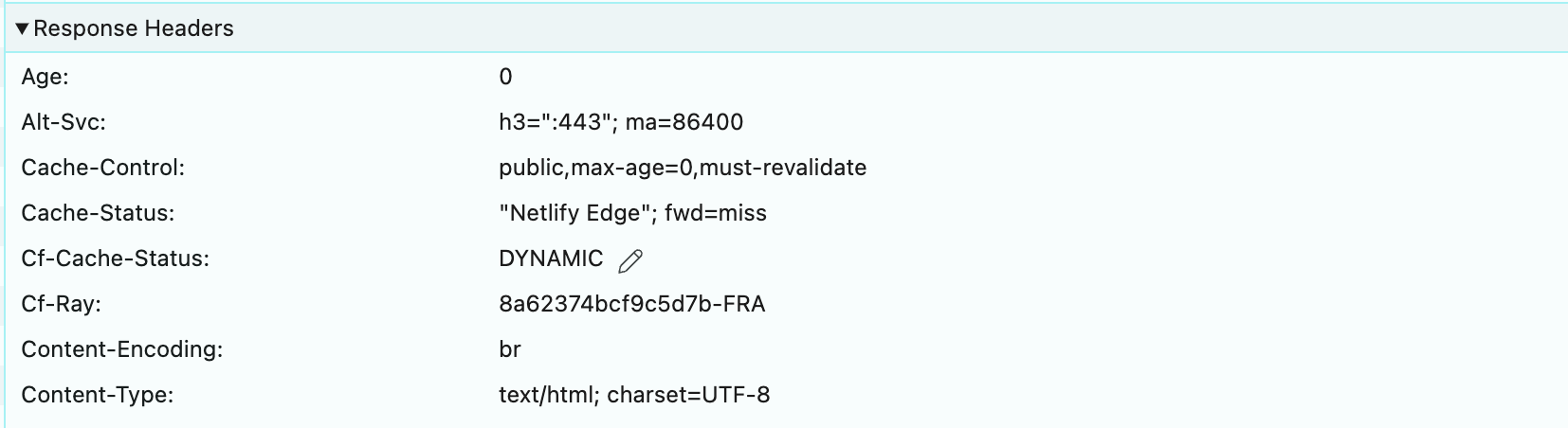Select the Alt-Svc header name
This screenshot has width=1568, height=428.
tap(64, 122)
